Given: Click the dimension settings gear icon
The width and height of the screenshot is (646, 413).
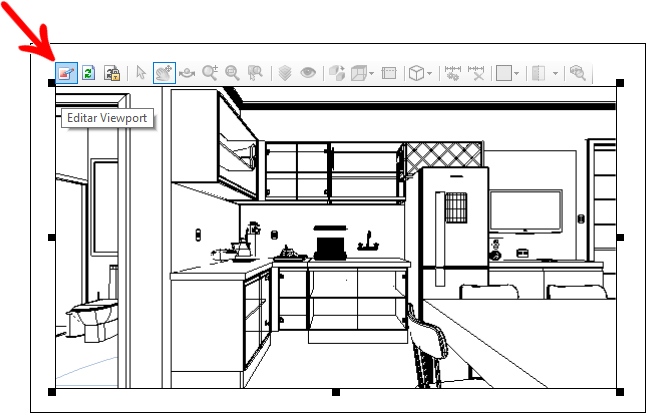Looking at the screenshot, I should (453, 73).
